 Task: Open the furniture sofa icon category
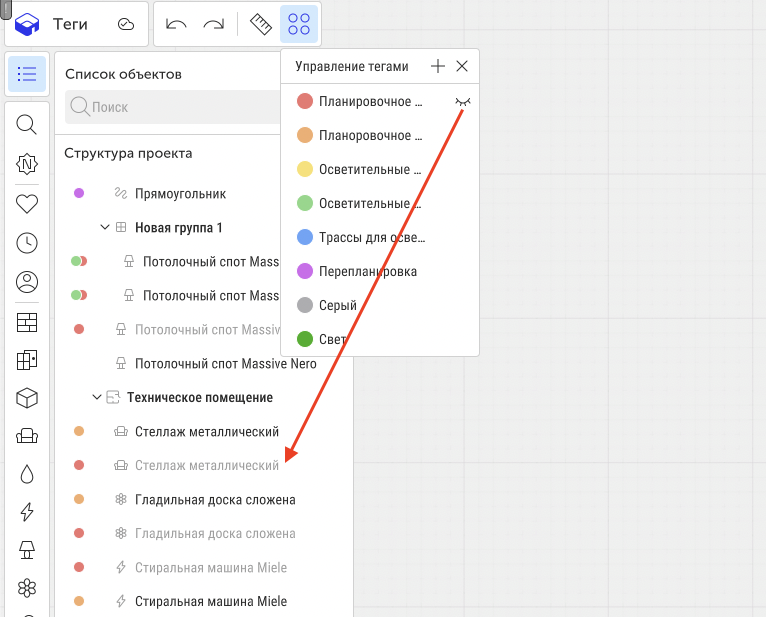(27, 436)
